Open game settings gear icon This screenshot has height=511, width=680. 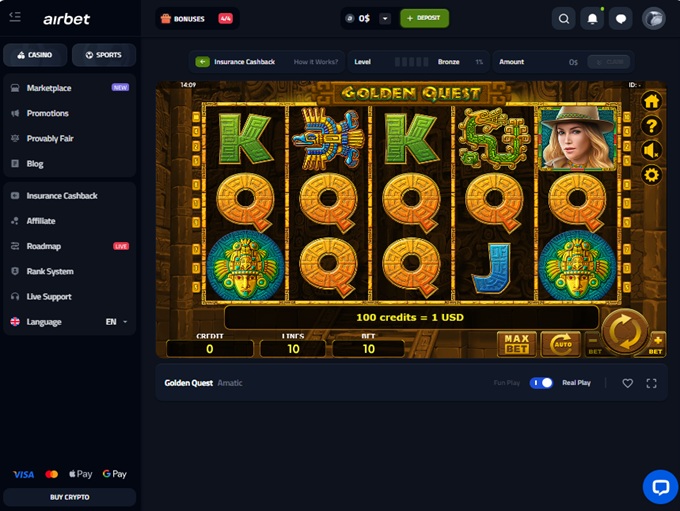point(651,175)
